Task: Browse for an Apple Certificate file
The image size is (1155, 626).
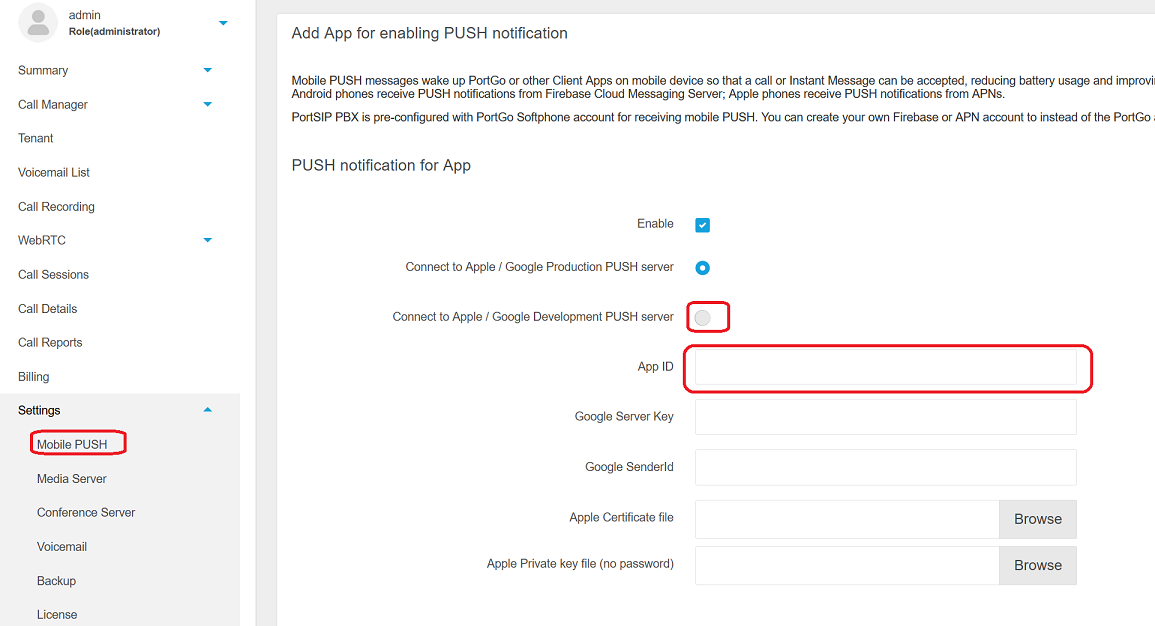Action: pyautogui.click(x=1037, y=519)
